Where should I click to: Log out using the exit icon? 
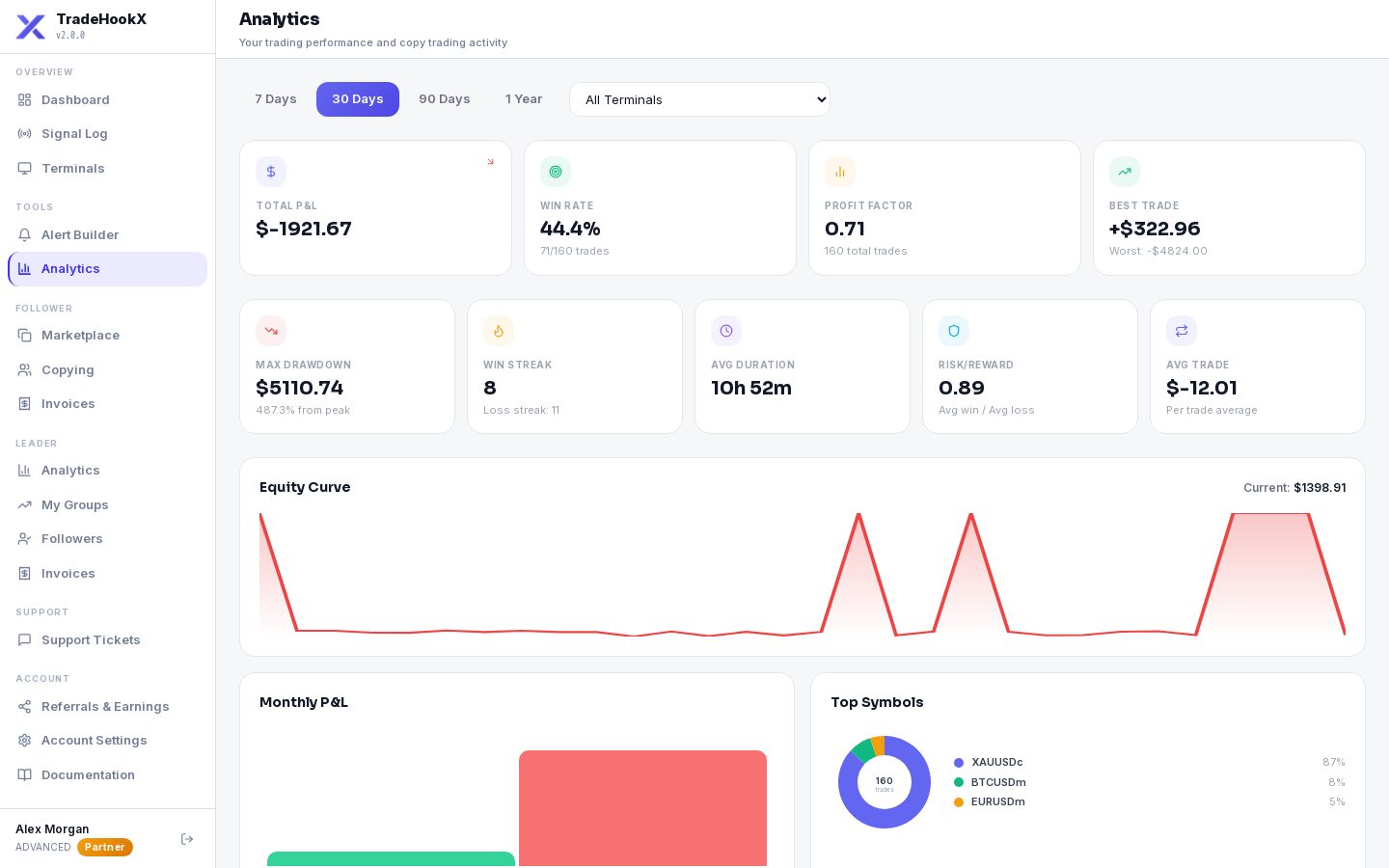[187, 839]
